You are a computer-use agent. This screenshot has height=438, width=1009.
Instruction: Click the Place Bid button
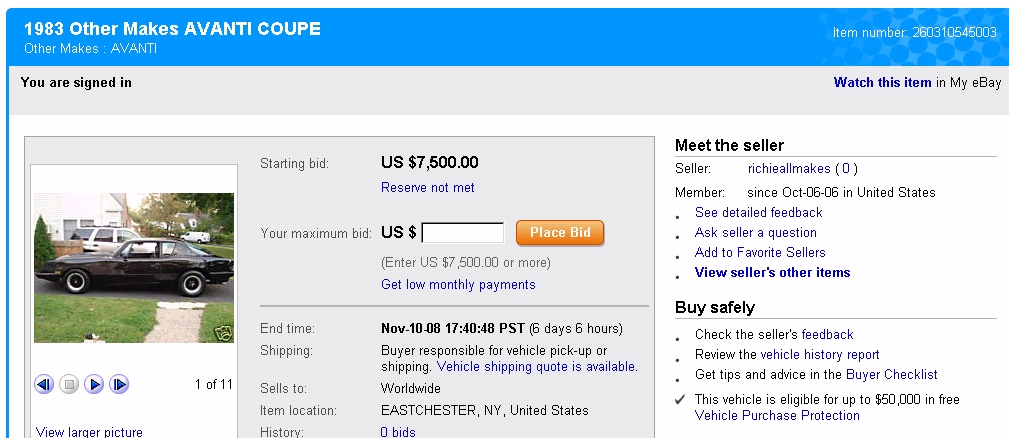click(x=560, y=233)
